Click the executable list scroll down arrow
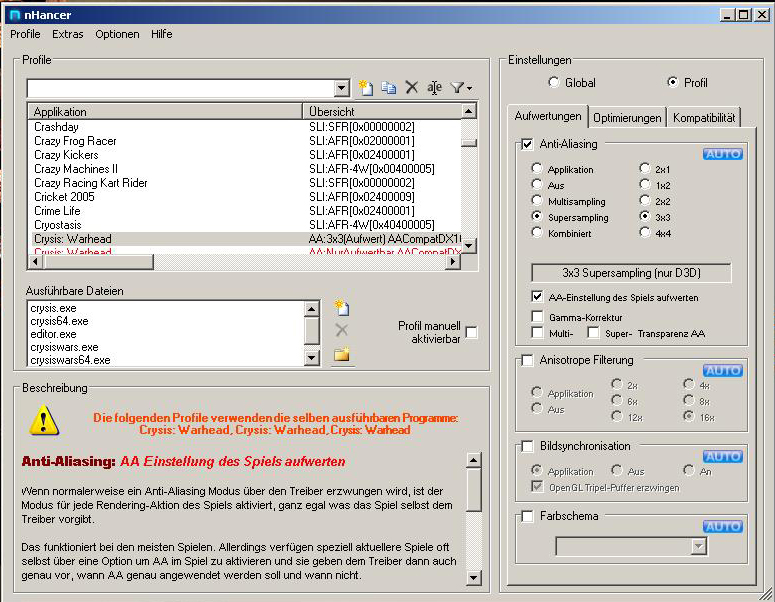775x602 pixels. point(311,357)
